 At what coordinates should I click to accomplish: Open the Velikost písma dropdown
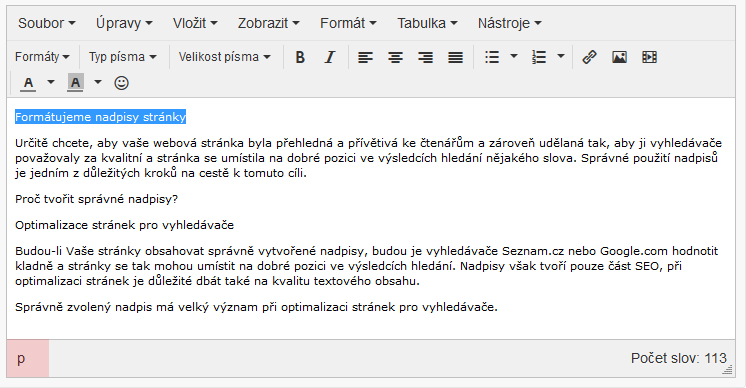click(x=225, y=57)
